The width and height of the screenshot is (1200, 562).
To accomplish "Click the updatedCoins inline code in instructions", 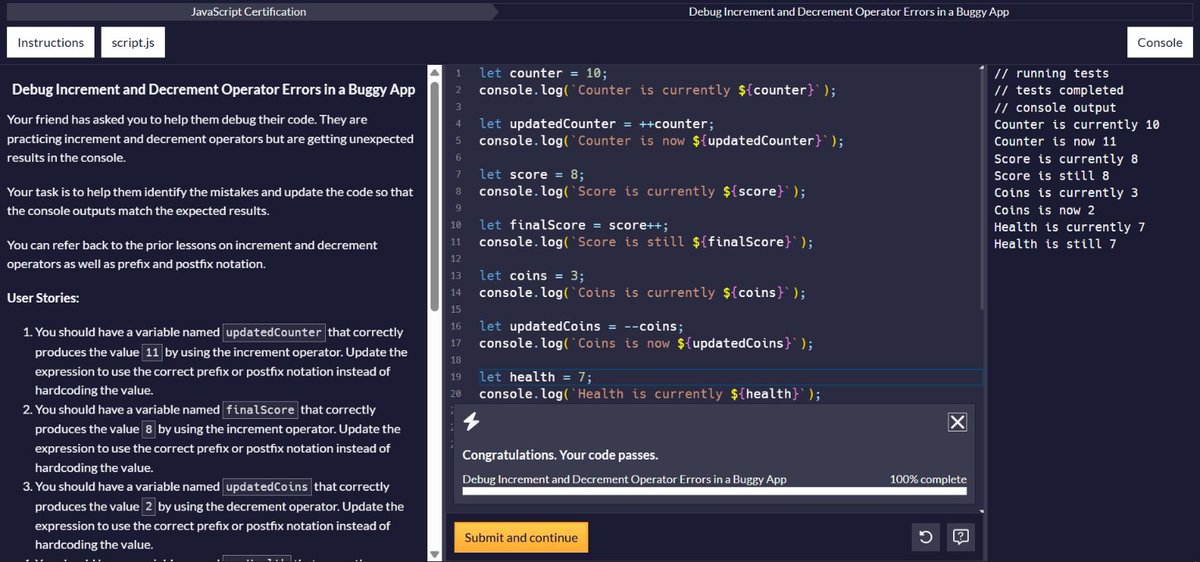I will [267, 487].
